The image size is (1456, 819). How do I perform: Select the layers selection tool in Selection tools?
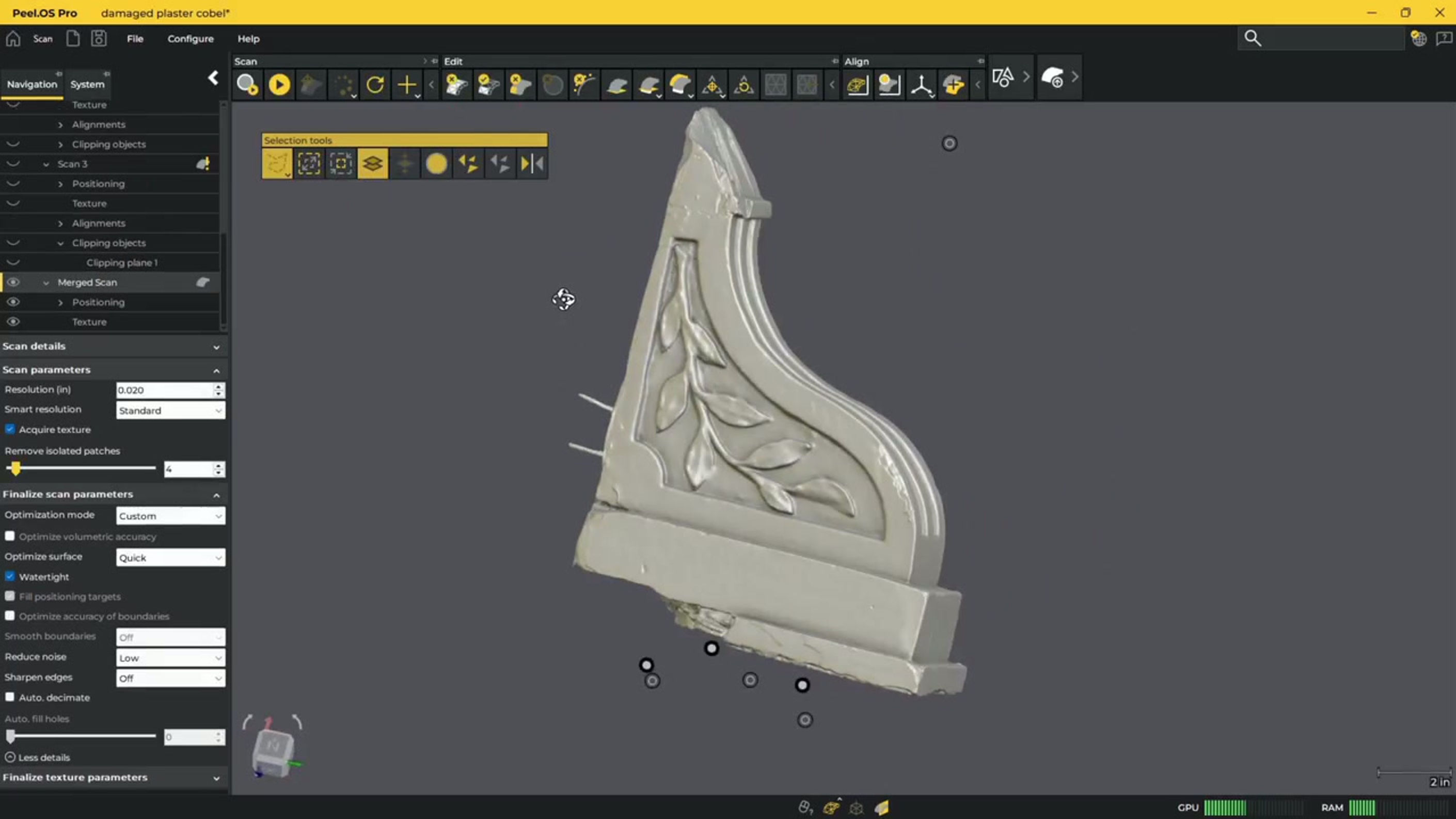pyautogui.click(x=372, y=163)
